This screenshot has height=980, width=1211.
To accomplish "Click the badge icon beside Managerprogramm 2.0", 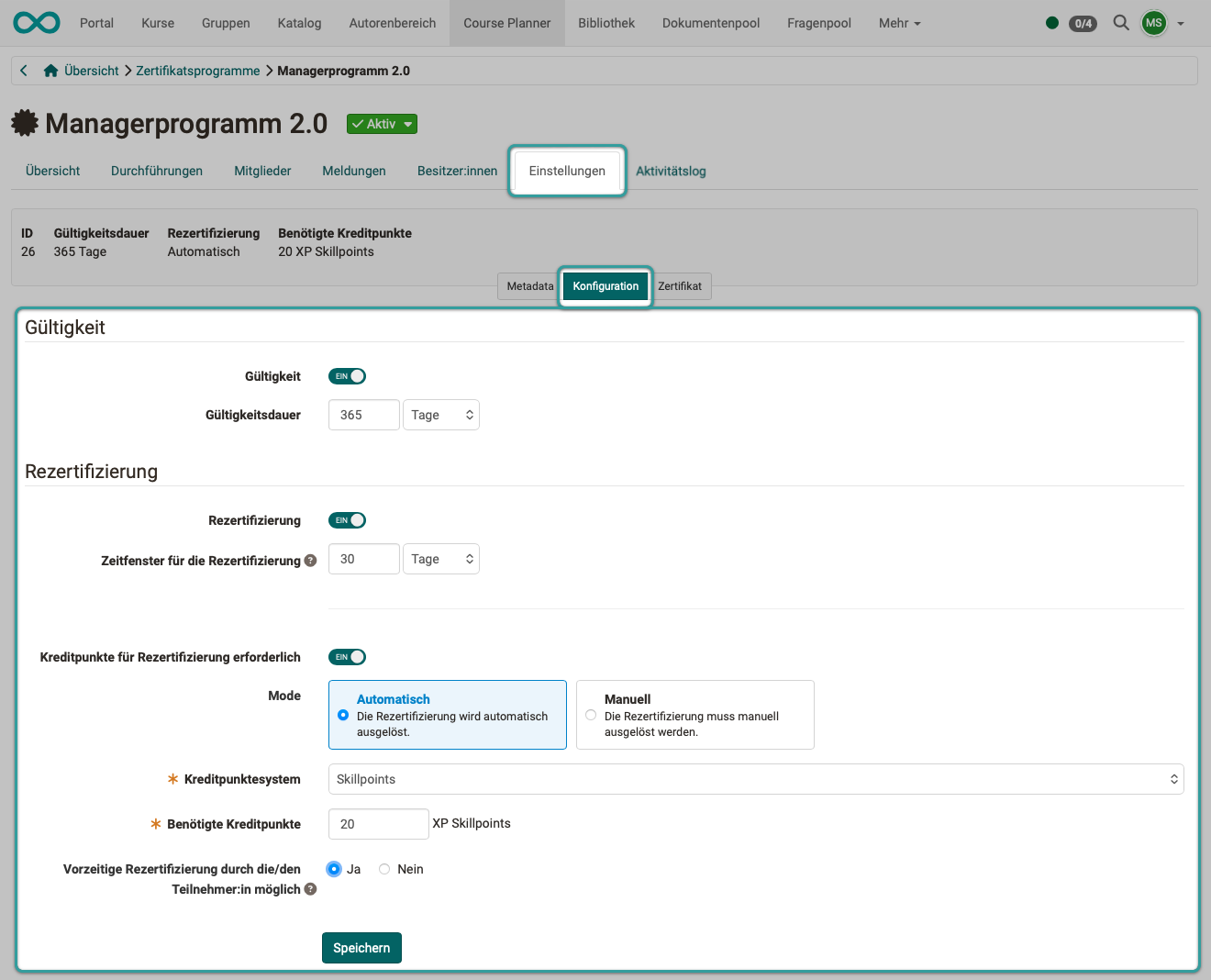I will click(x=25, y=123).
